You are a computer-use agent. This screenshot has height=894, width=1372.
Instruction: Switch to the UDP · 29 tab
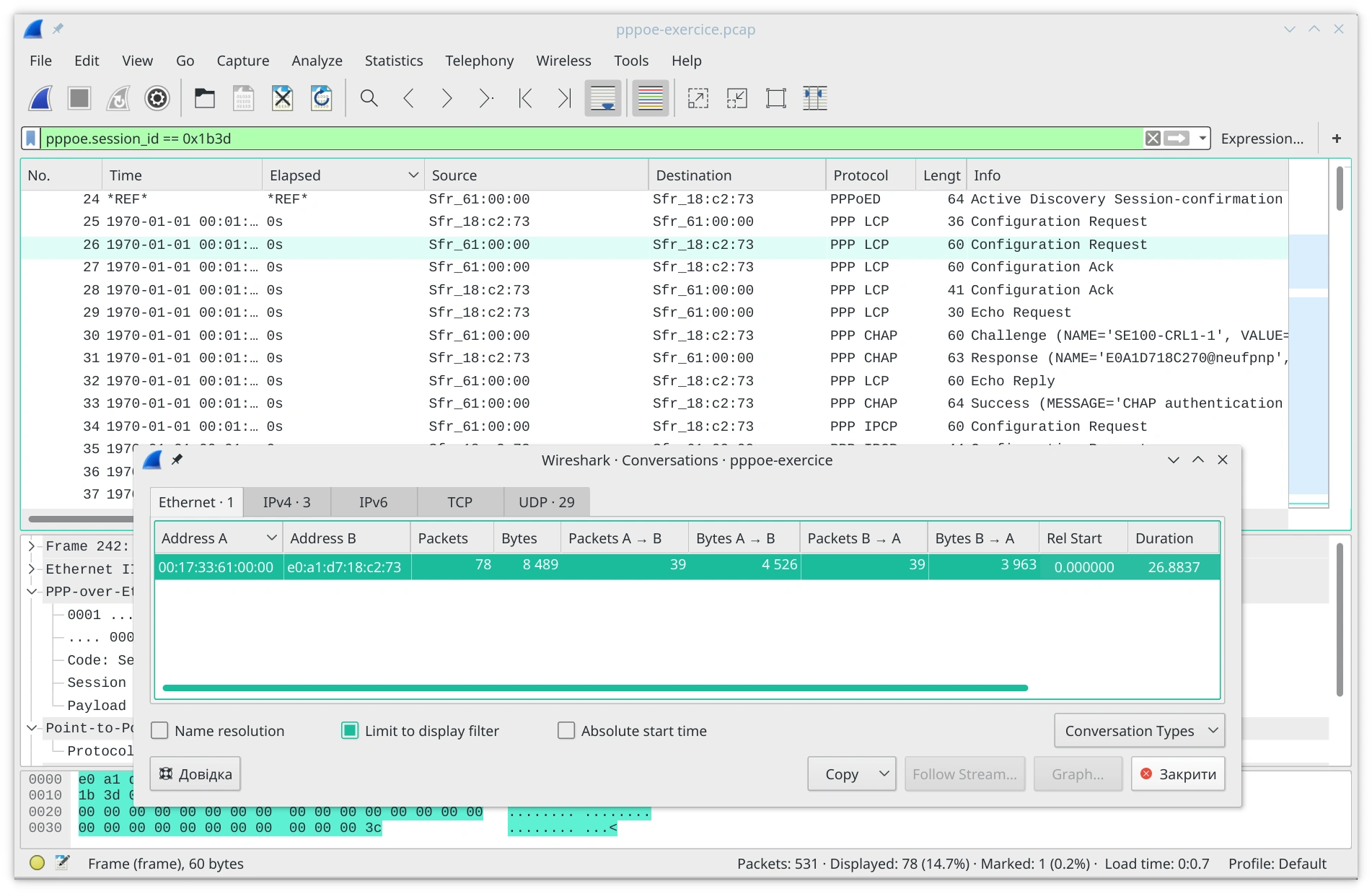click(546, 502)
